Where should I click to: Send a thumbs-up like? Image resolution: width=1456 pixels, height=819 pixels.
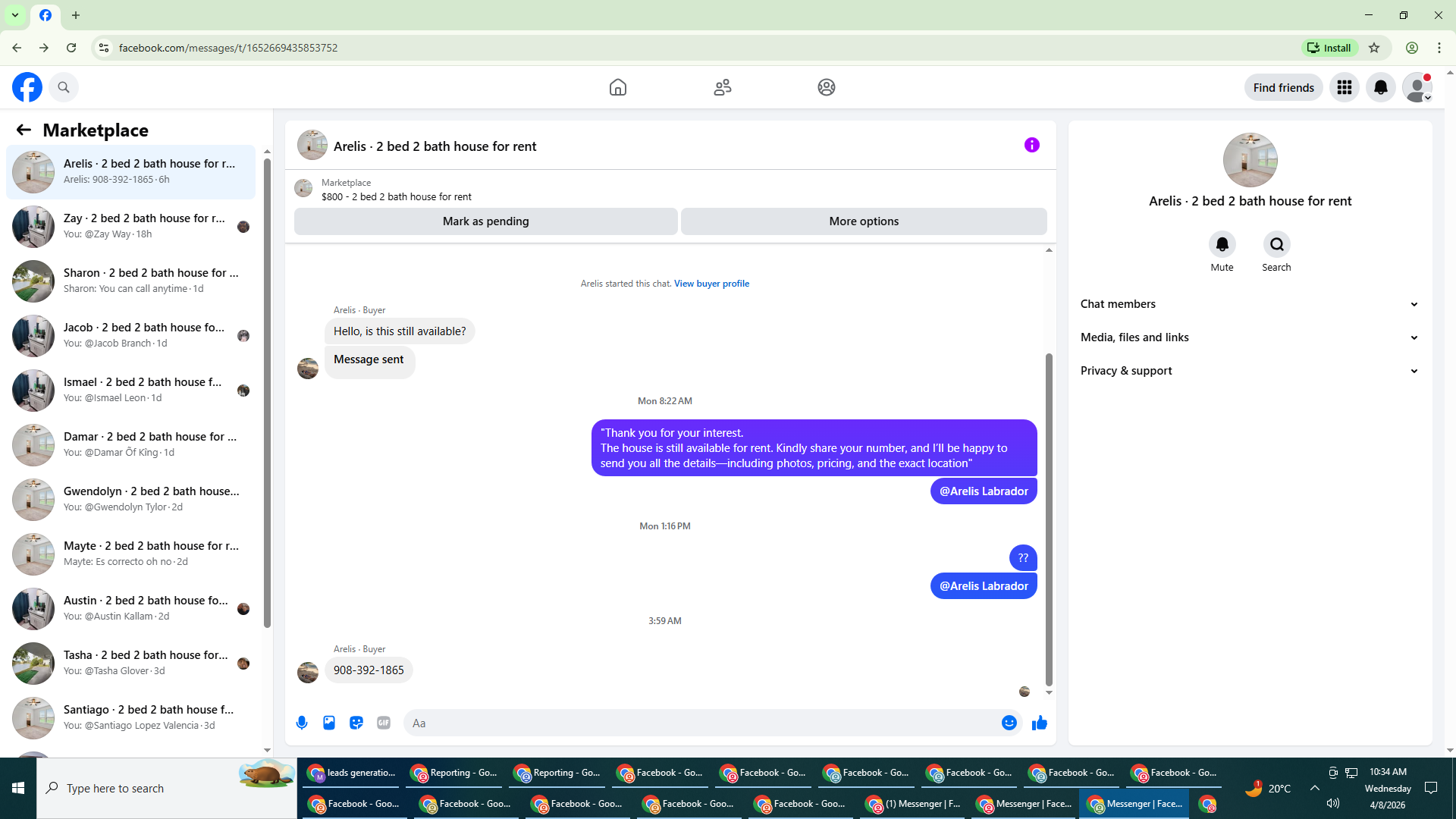1040,723
